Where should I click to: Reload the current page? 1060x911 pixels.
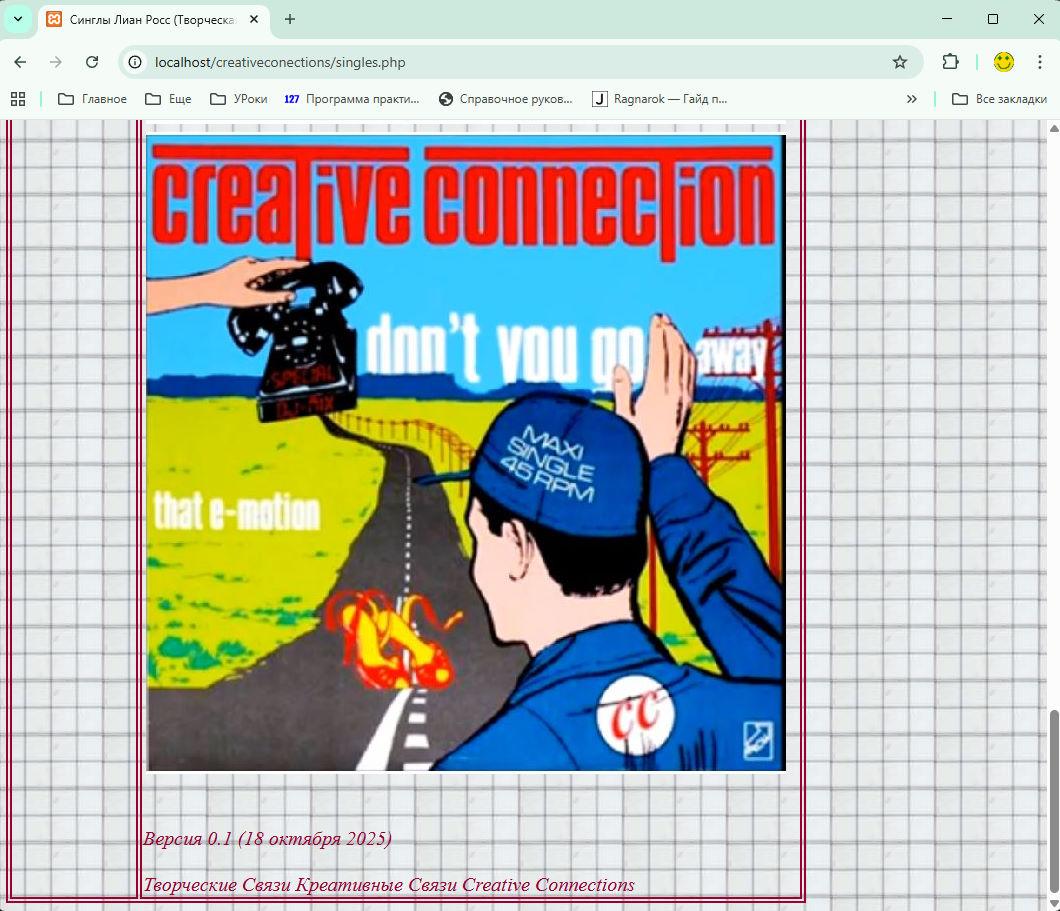[x=92, y=62]
